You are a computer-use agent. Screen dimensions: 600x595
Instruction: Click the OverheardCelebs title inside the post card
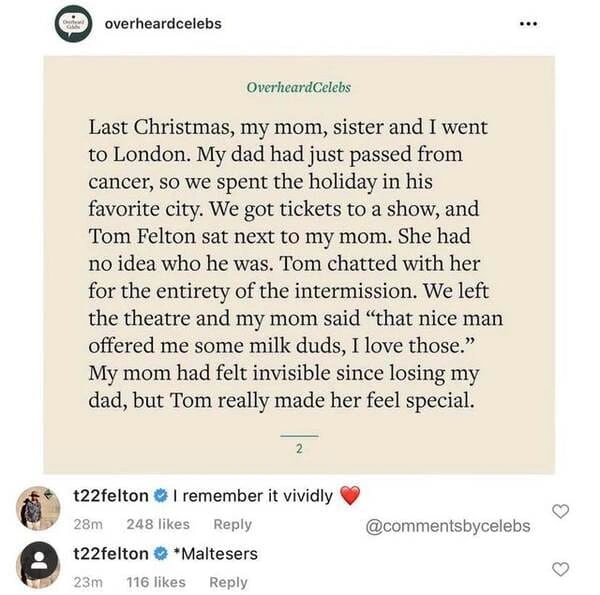coord(299,88)
